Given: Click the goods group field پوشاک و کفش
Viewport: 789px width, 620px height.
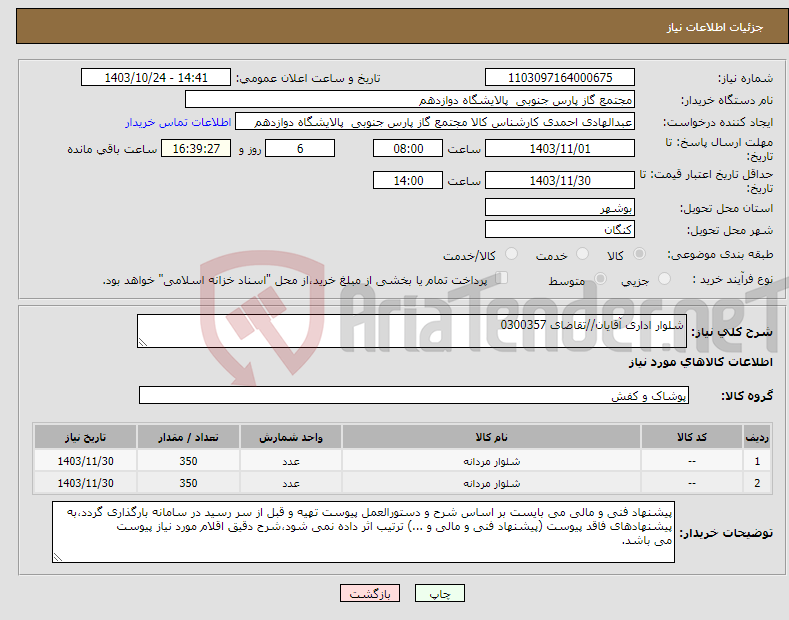Looking at the screenshot, I should pyautogui.click(x=414, y=396).
